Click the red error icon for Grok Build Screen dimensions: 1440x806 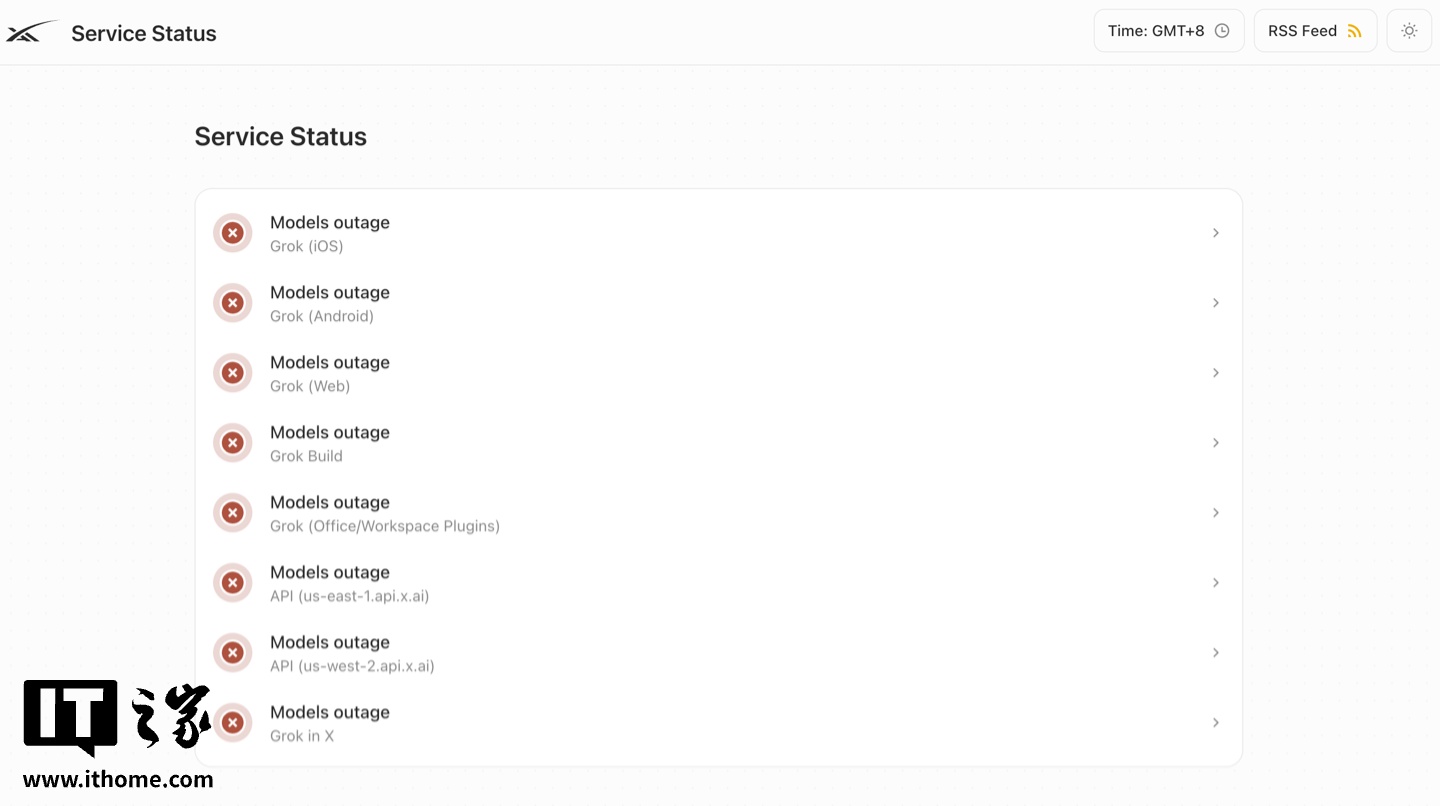tap(232, 443)
